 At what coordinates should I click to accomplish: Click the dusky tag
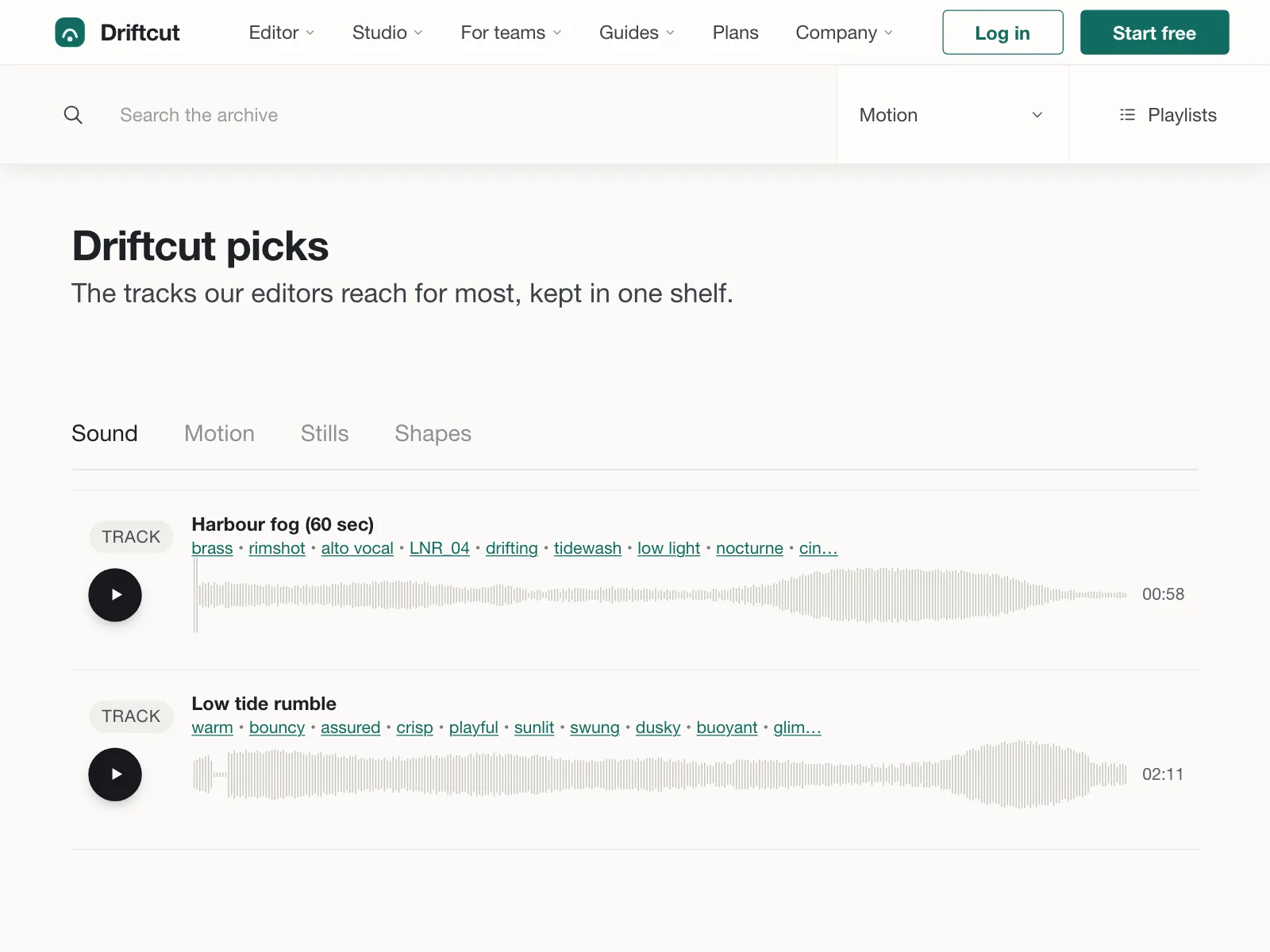(x=658, y=727)
